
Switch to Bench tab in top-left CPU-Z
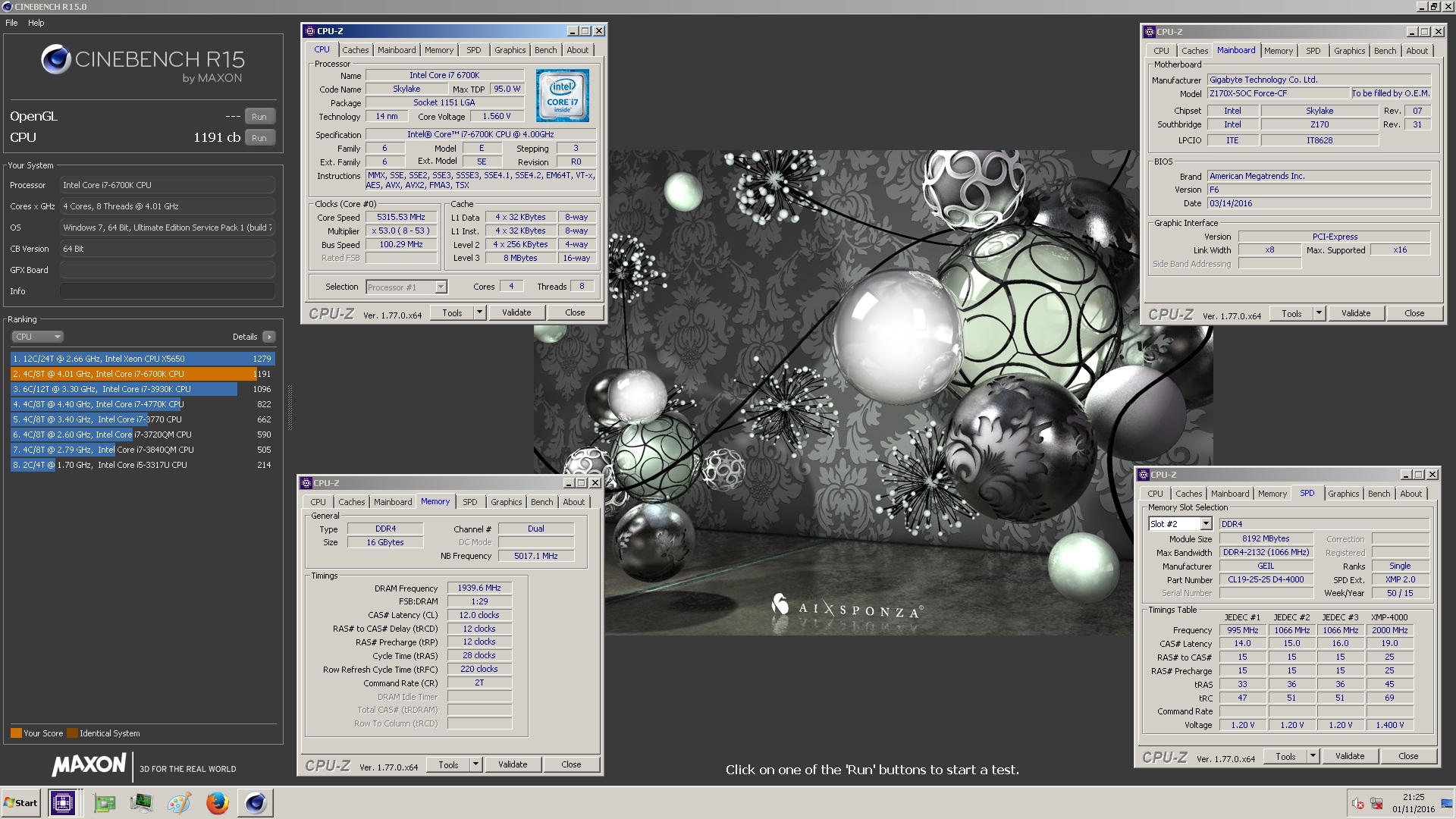(545, 50)
